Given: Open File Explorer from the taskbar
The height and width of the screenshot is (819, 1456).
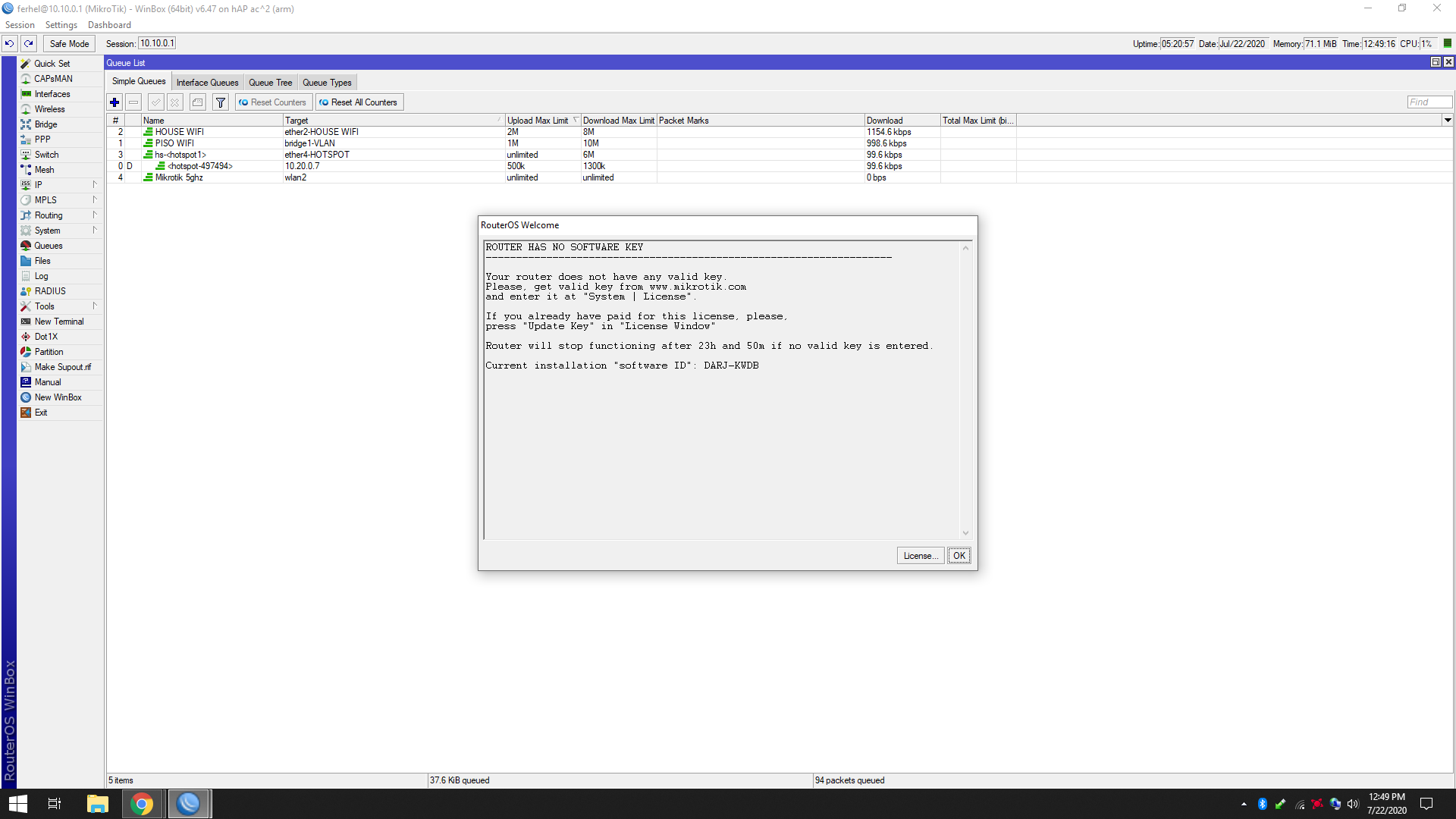Looking at the screenshot, I should (98, 804).
